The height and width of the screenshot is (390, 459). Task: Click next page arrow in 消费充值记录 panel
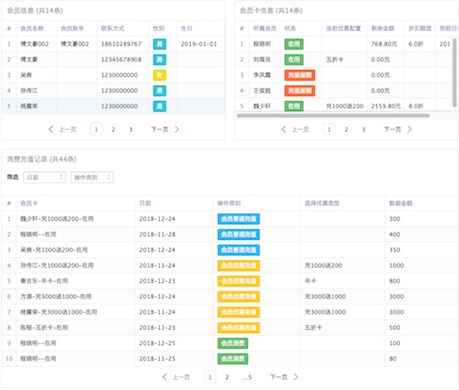point(296,377)
